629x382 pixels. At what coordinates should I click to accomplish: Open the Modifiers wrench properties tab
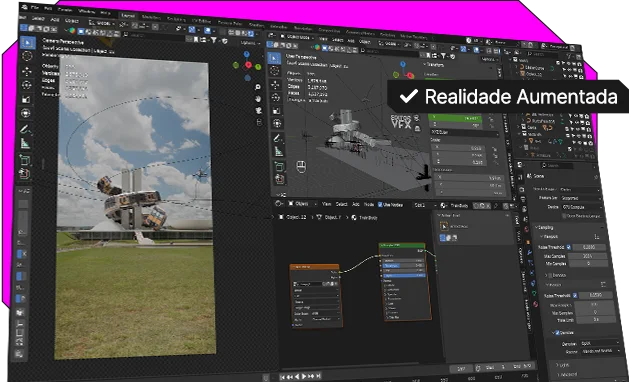pos(530,253)
